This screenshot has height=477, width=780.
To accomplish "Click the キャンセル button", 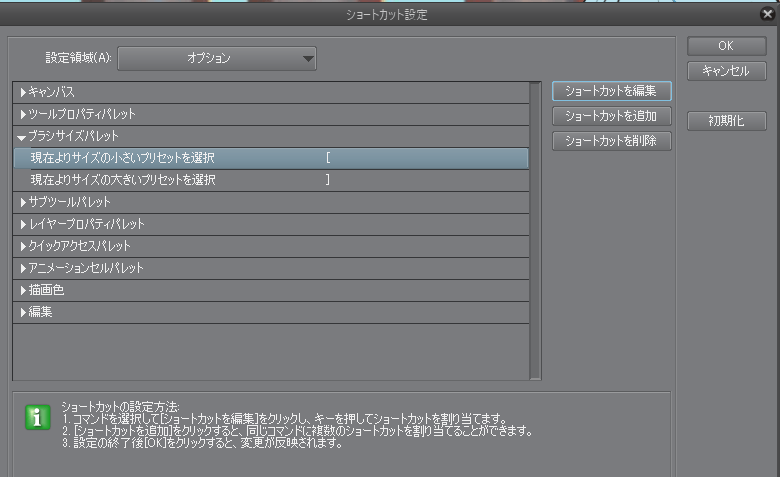I will coord(726,71).
